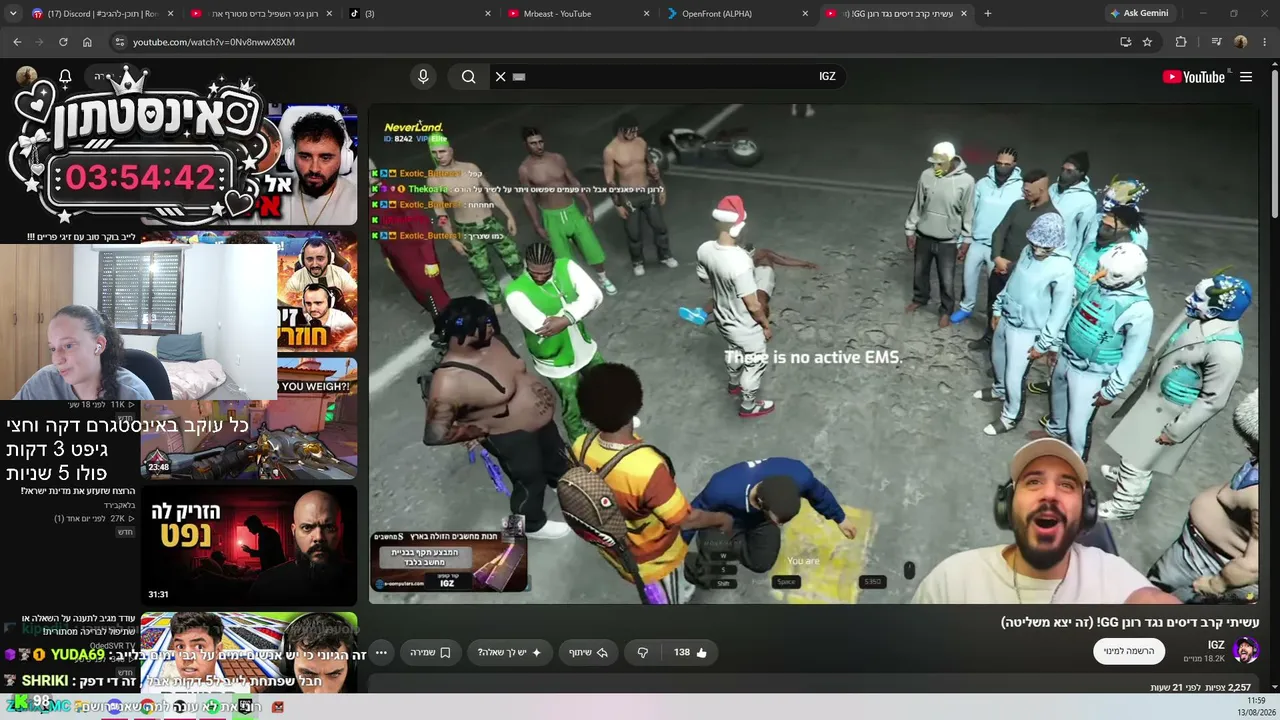Click the voice search microphone icon
Viewport: 1280px width, 720px height.
coord(423,77)
